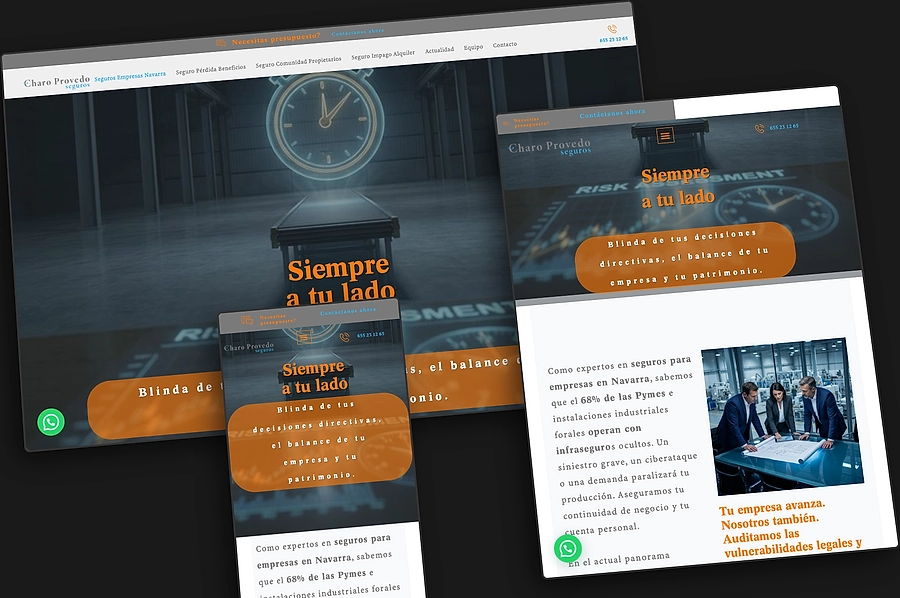Select the Seguros Empresas Navarra menu item
This screenshot has width=900, height=598.
(130, 76)
